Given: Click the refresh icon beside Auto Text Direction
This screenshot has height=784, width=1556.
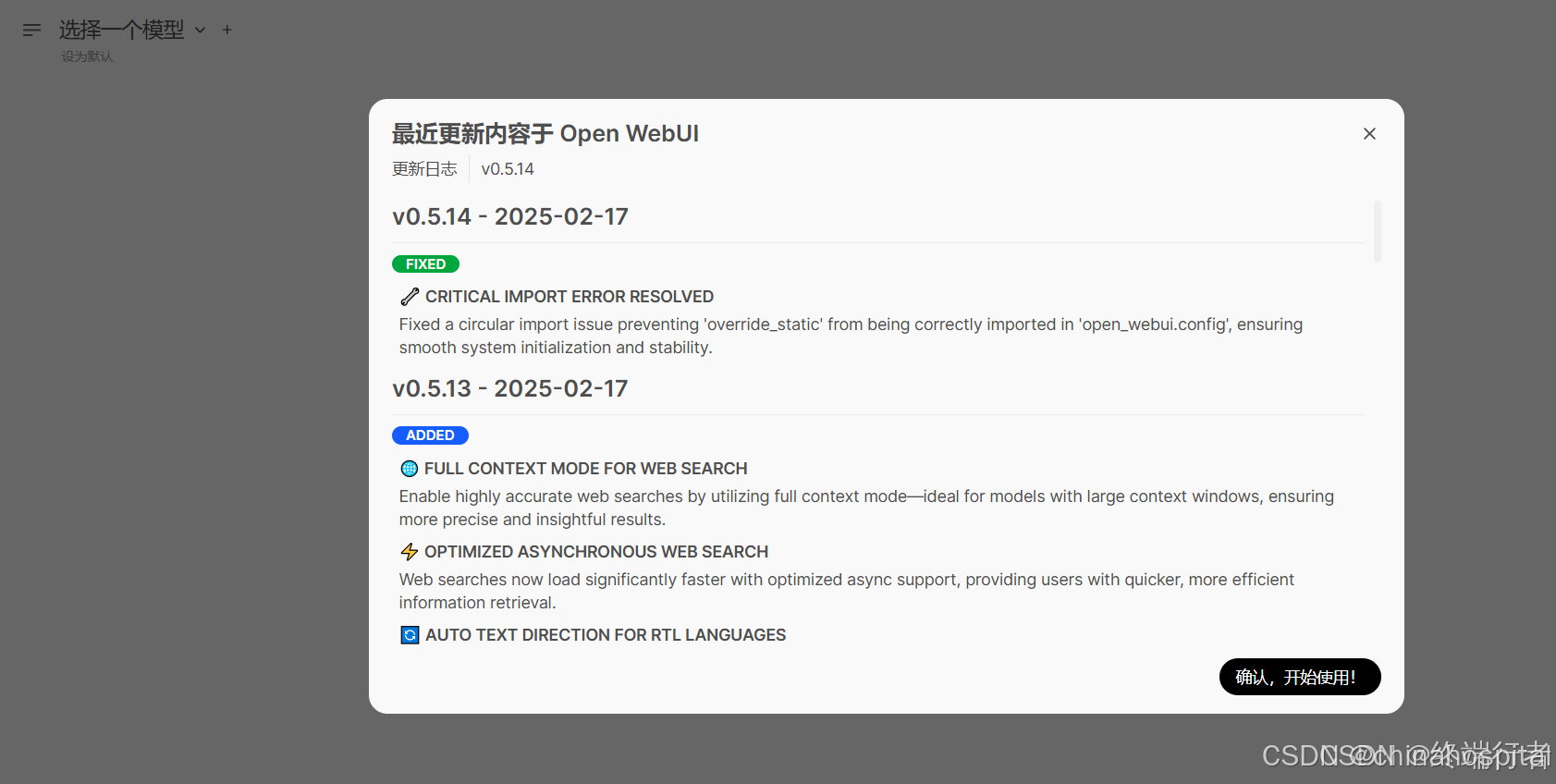Looking at the screenshot, I should click(x=410, y=635).
